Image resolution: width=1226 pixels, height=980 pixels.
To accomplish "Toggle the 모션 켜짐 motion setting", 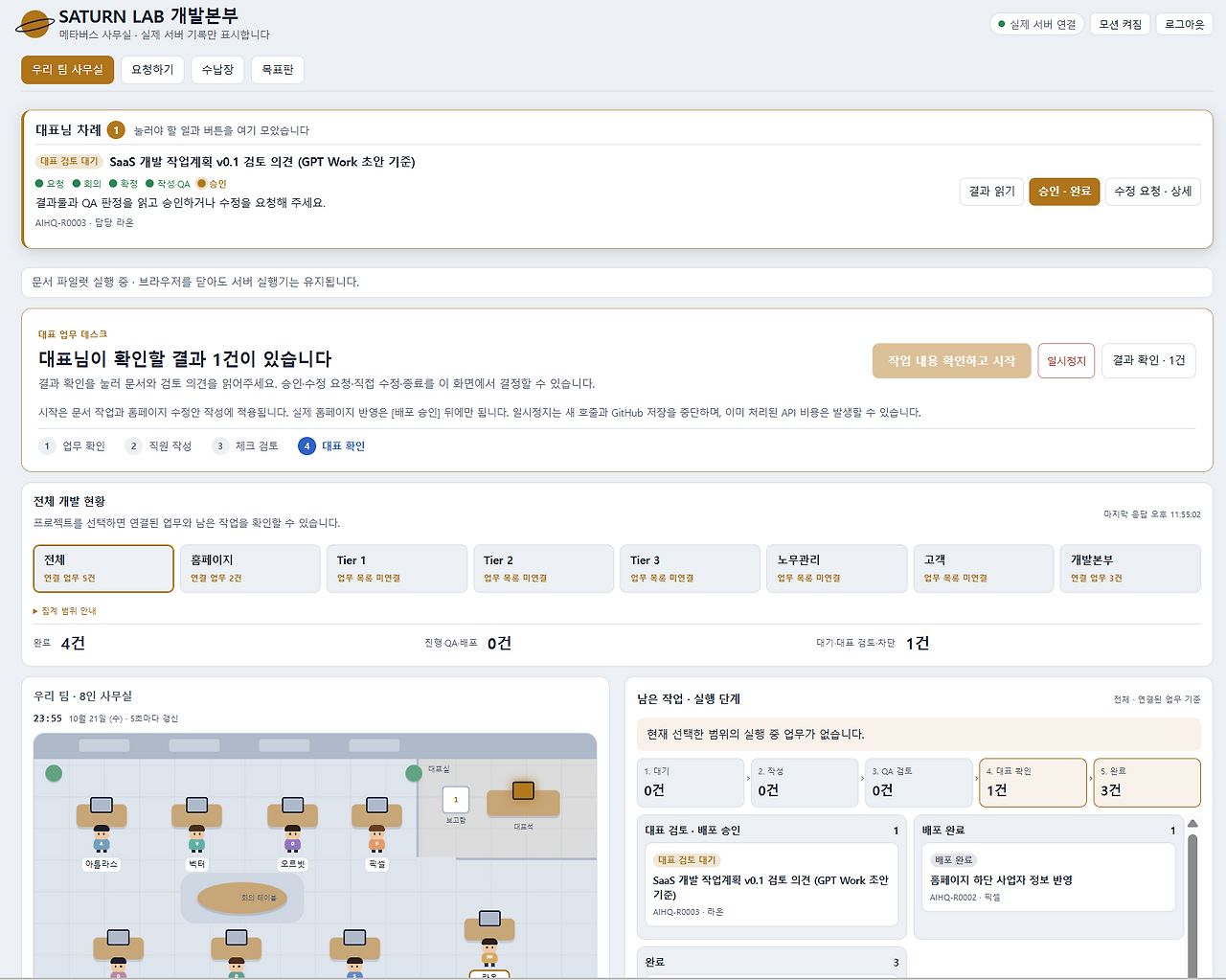I will click(1120, 24).
